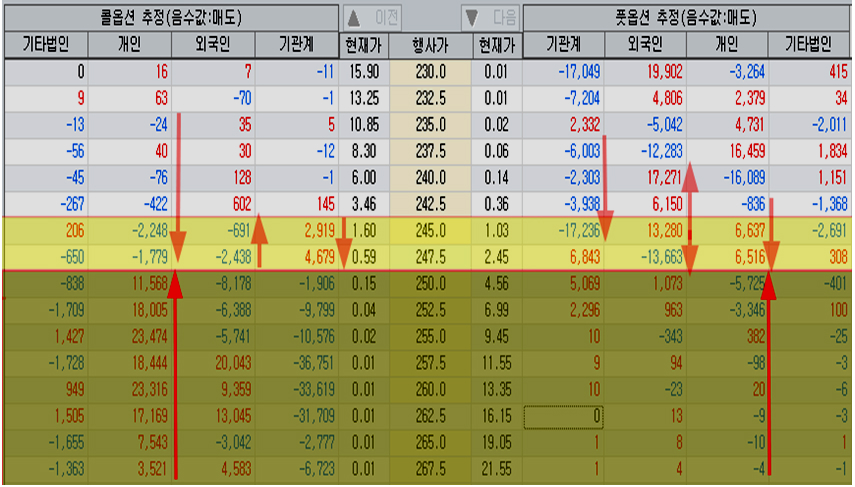Select the 247.5 strike price cell
The image size is (855, 487).
(430, 256)
